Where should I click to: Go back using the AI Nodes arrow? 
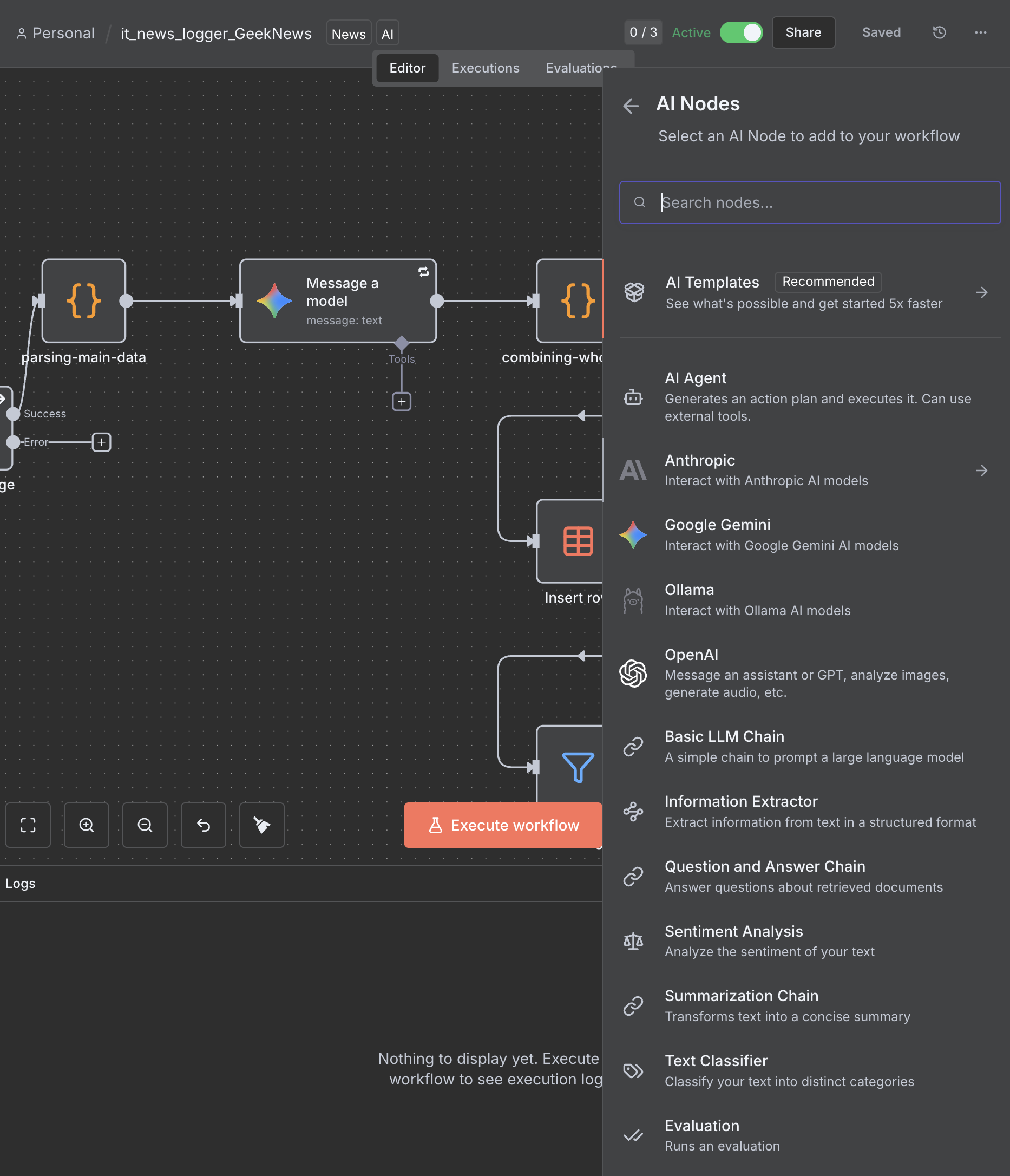[x=631, y=106]
